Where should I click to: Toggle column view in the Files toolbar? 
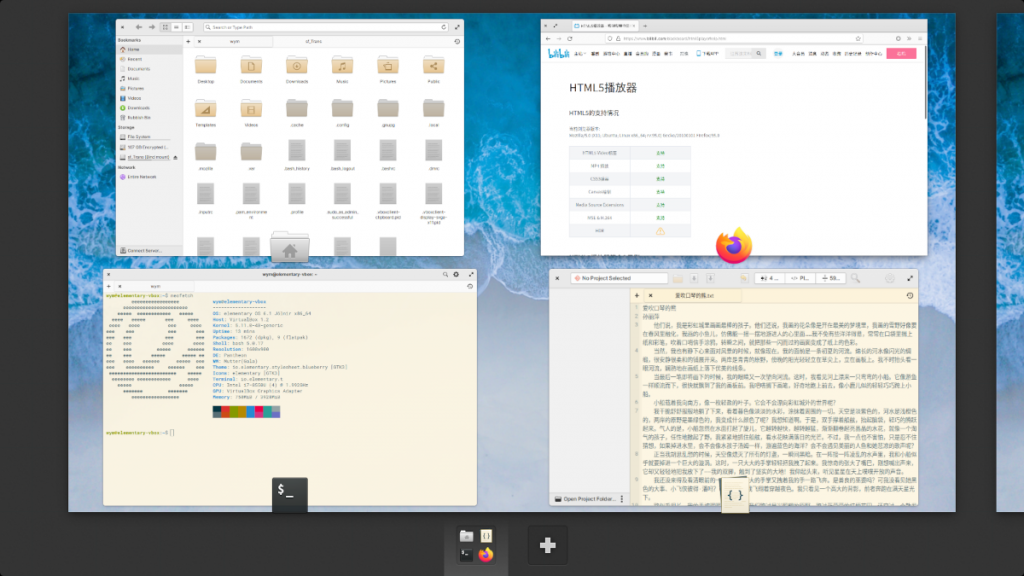(x=186, y=27)
